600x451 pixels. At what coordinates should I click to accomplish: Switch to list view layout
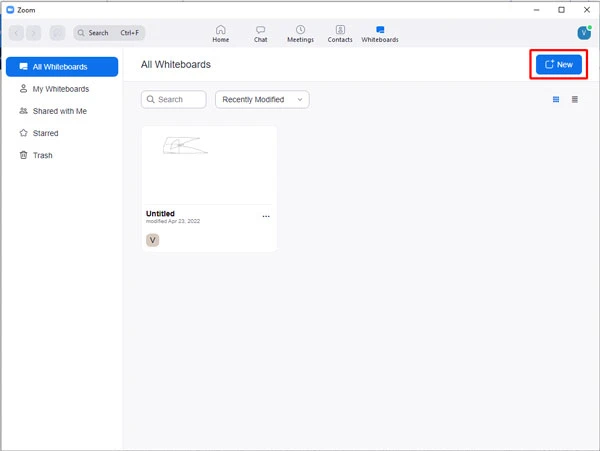(x=575, y=99)
